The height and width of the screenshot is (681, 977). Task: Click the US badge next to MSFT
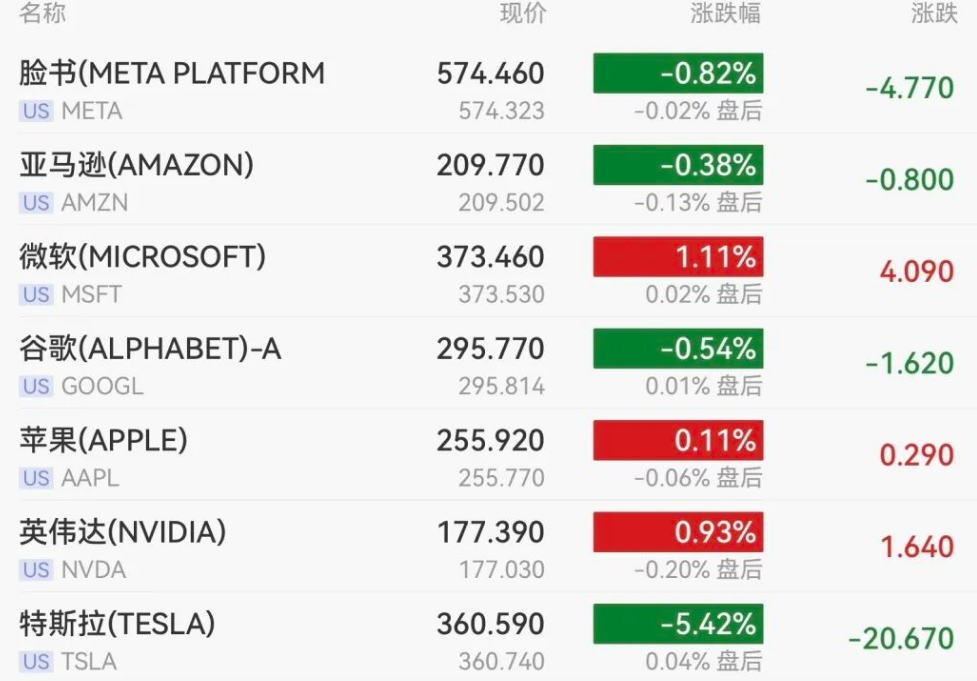pyautogui.click(x=36, y=295)
